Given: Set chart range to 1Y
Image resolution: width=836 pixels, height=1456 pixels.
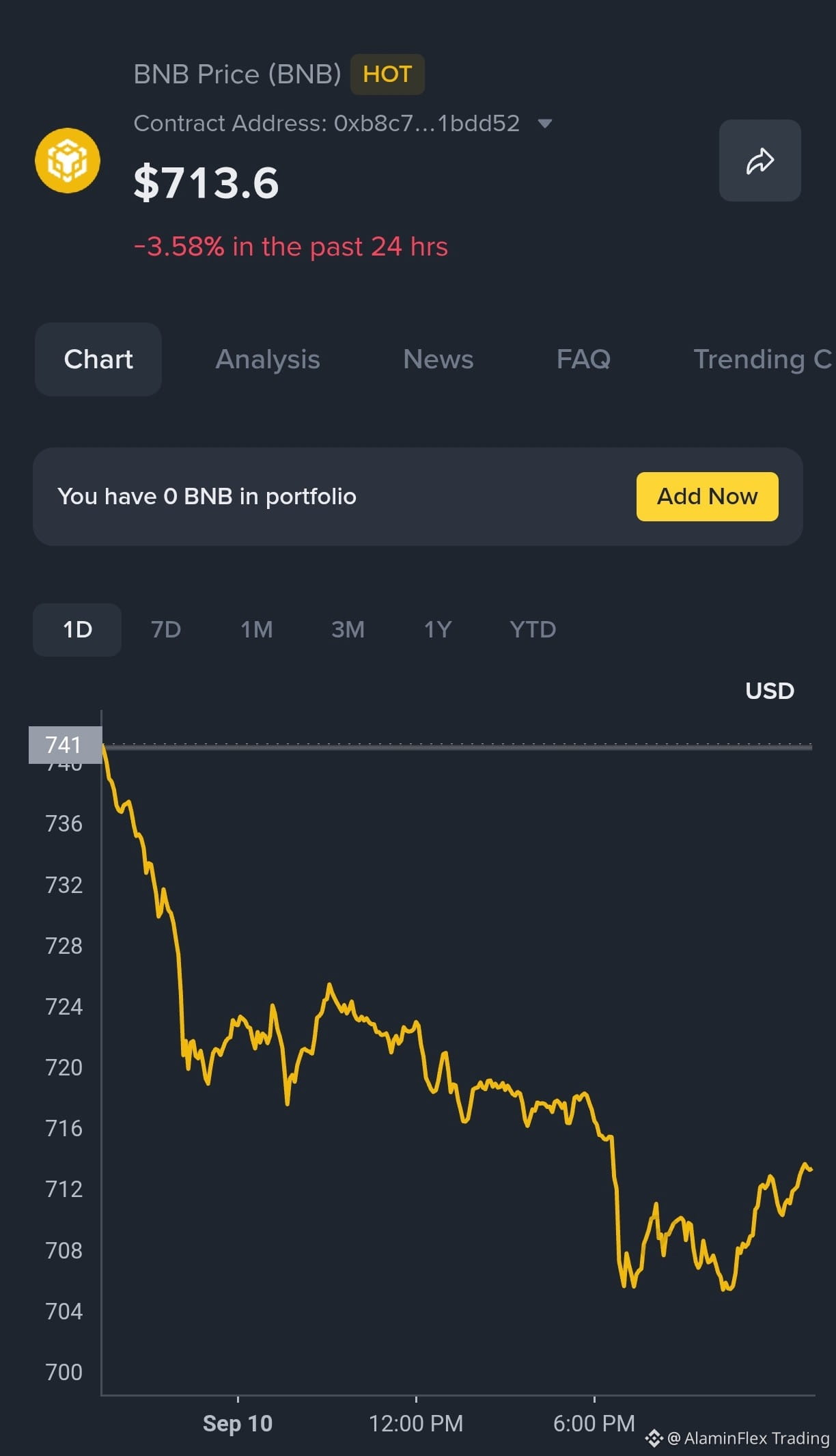Looking at the screenshot, I should [438, 629].
